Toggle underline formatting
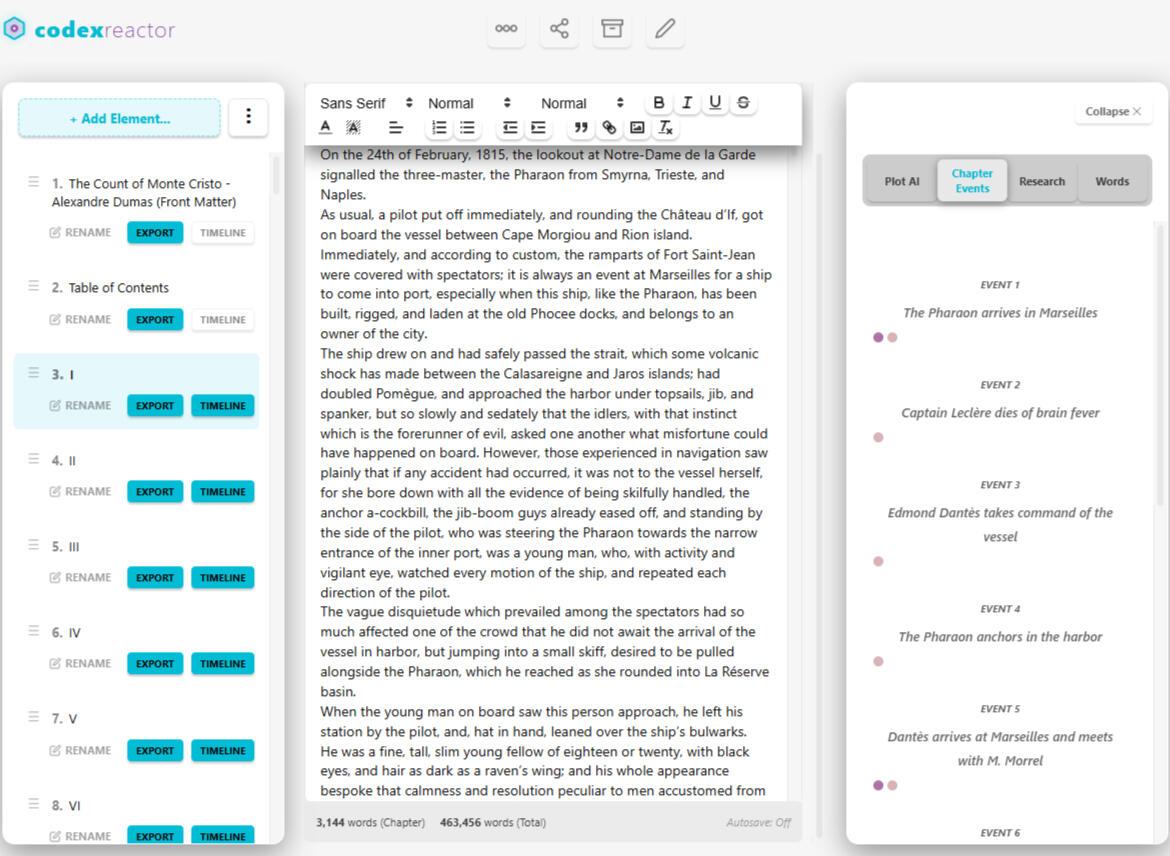 715,102
